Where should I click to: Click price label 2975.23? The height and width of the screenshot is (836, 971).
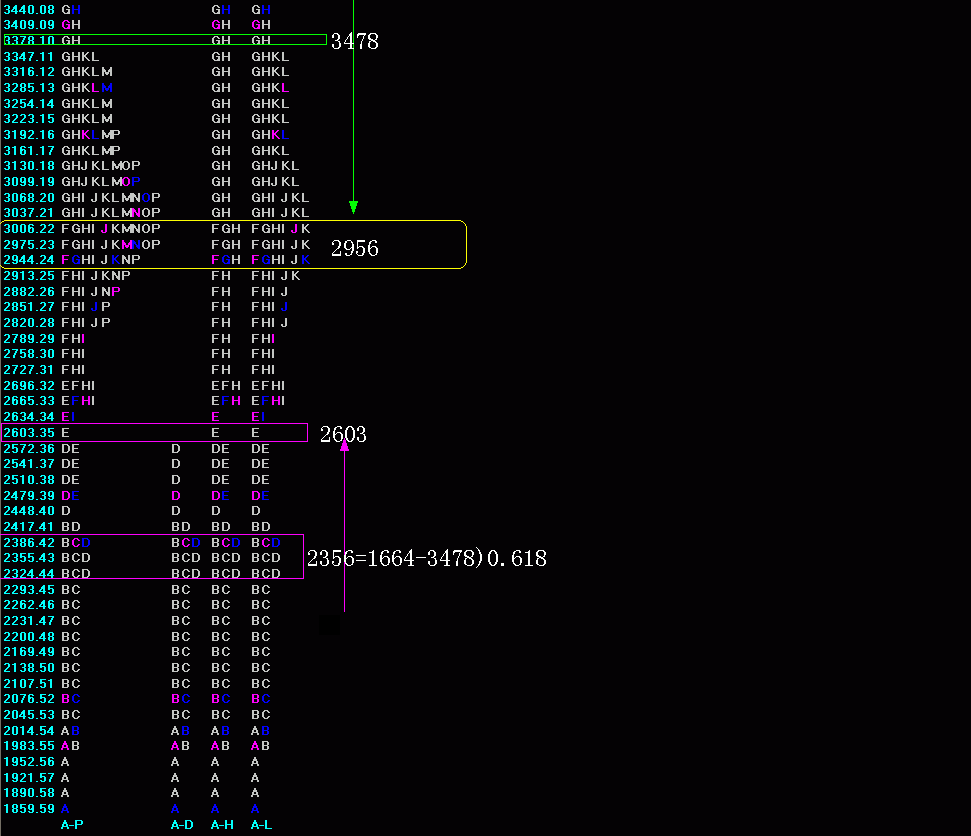(x=29, y=245)
